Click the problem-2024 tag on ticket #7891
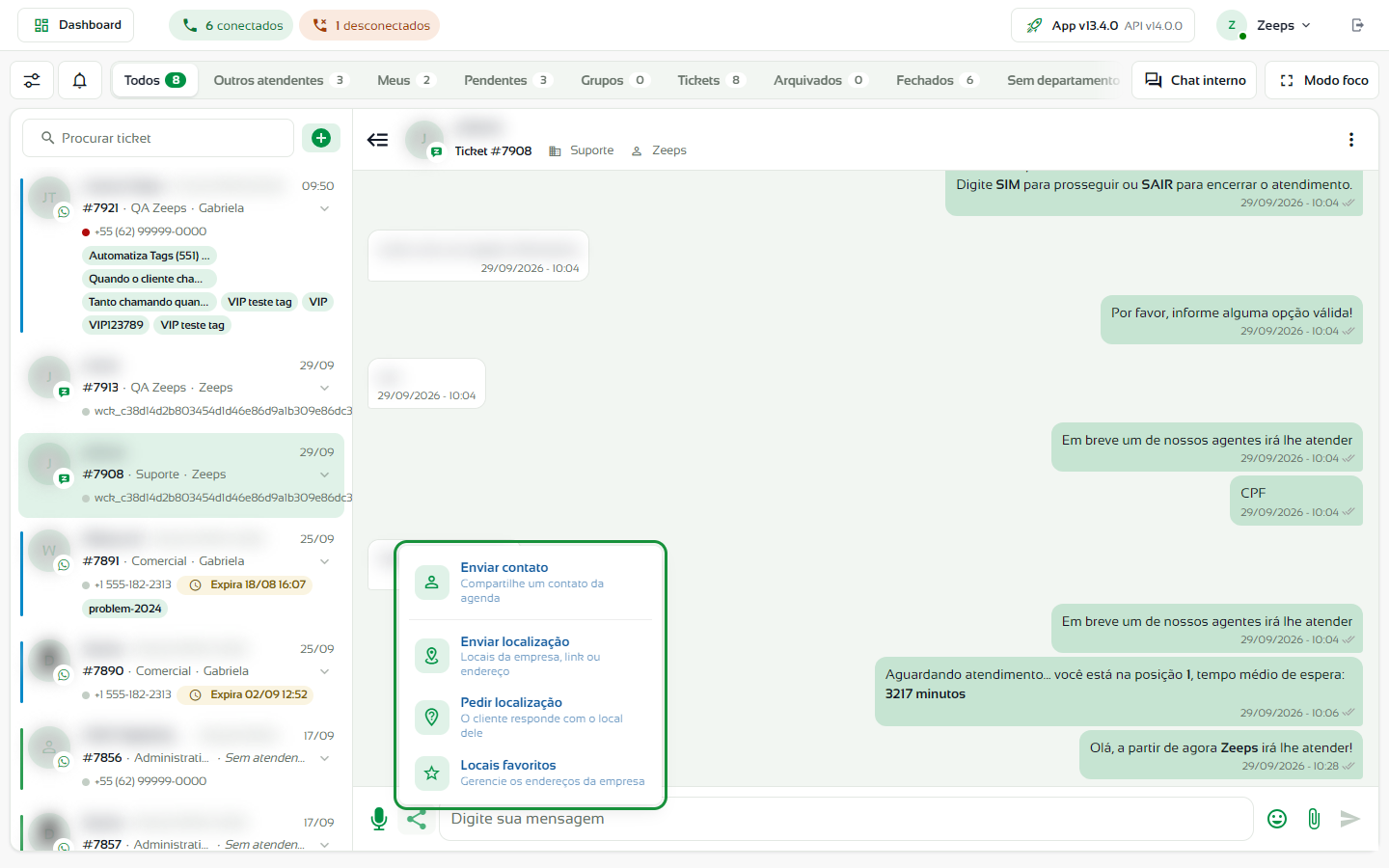 [x=125, y=609]
